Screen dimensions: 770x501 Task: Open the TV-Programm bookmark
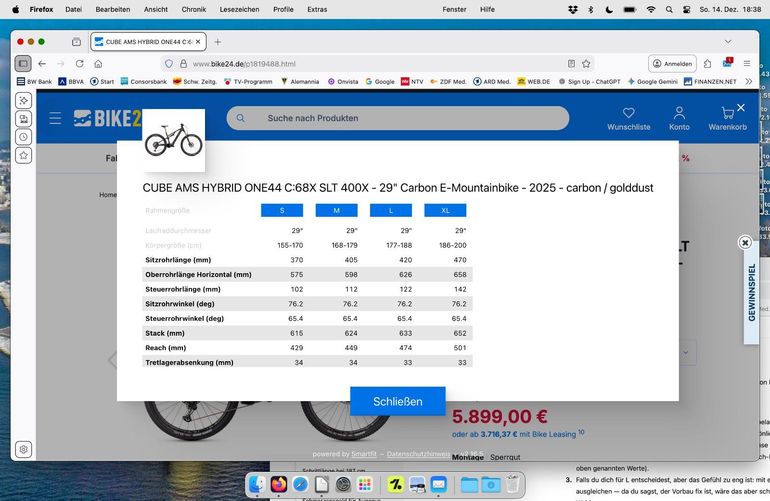click(x=248, y=82)
